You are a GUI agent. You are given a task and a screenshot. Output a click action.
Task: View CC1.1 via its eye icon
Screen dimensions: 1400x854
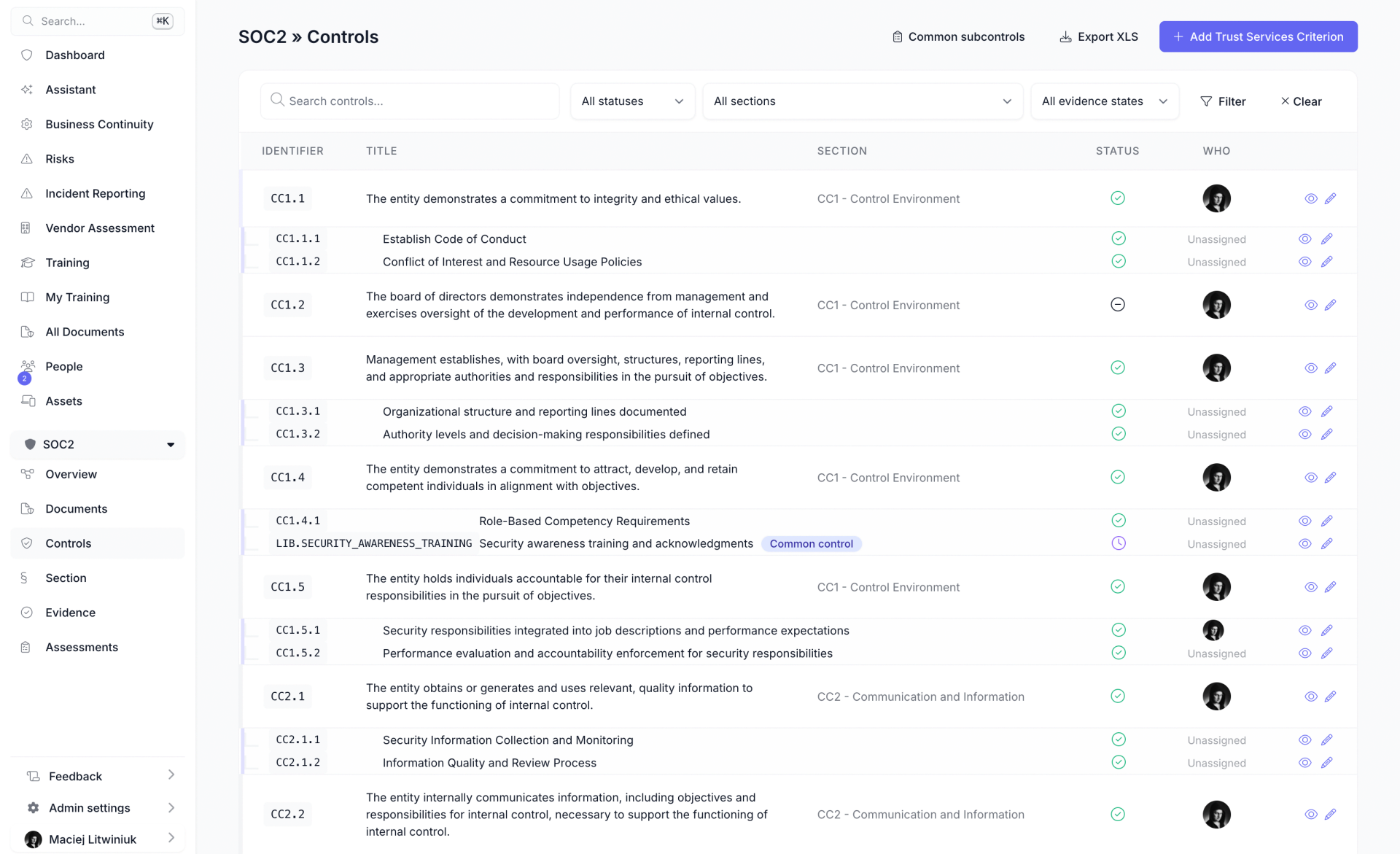[x=1310, y=198]
